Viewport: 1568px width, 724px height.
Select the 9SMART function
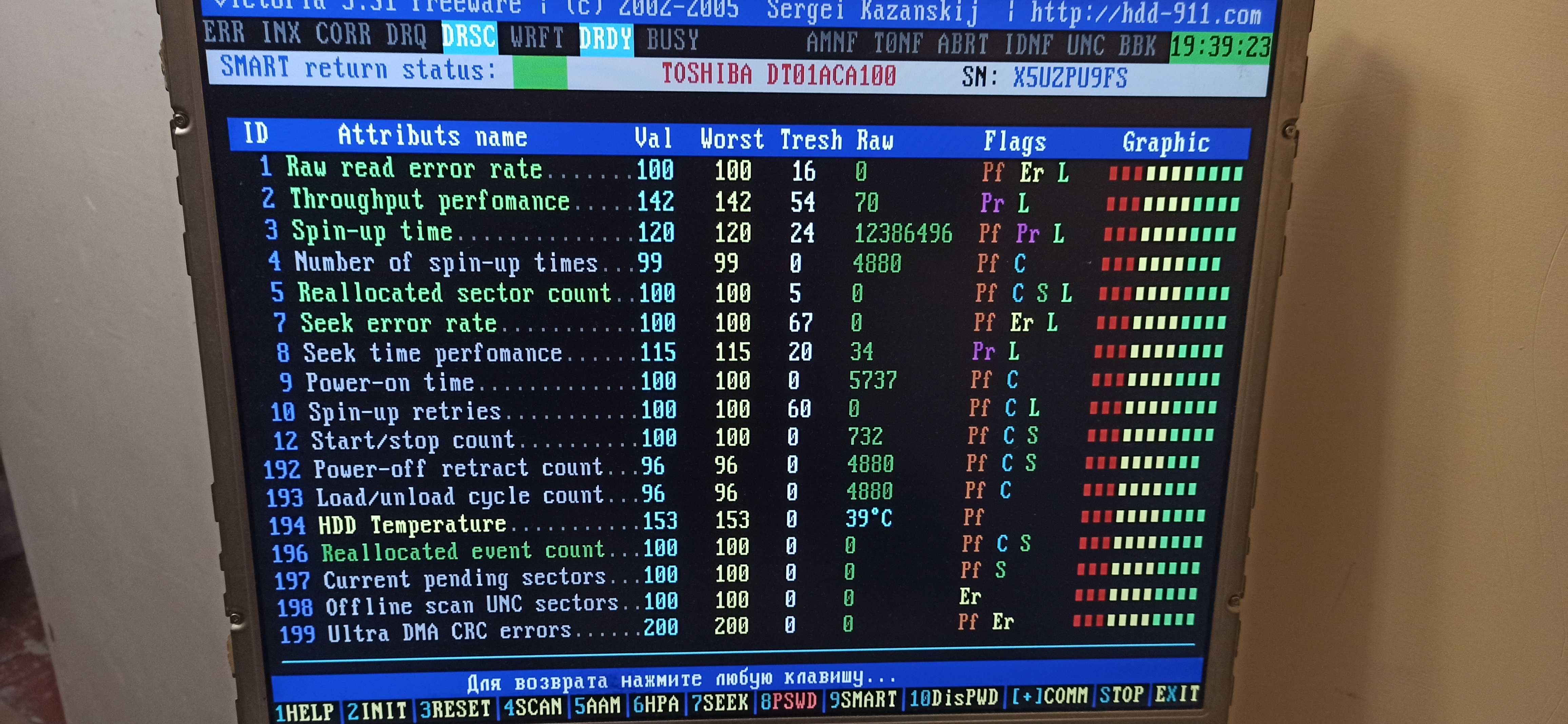click(x=863, y=700)
